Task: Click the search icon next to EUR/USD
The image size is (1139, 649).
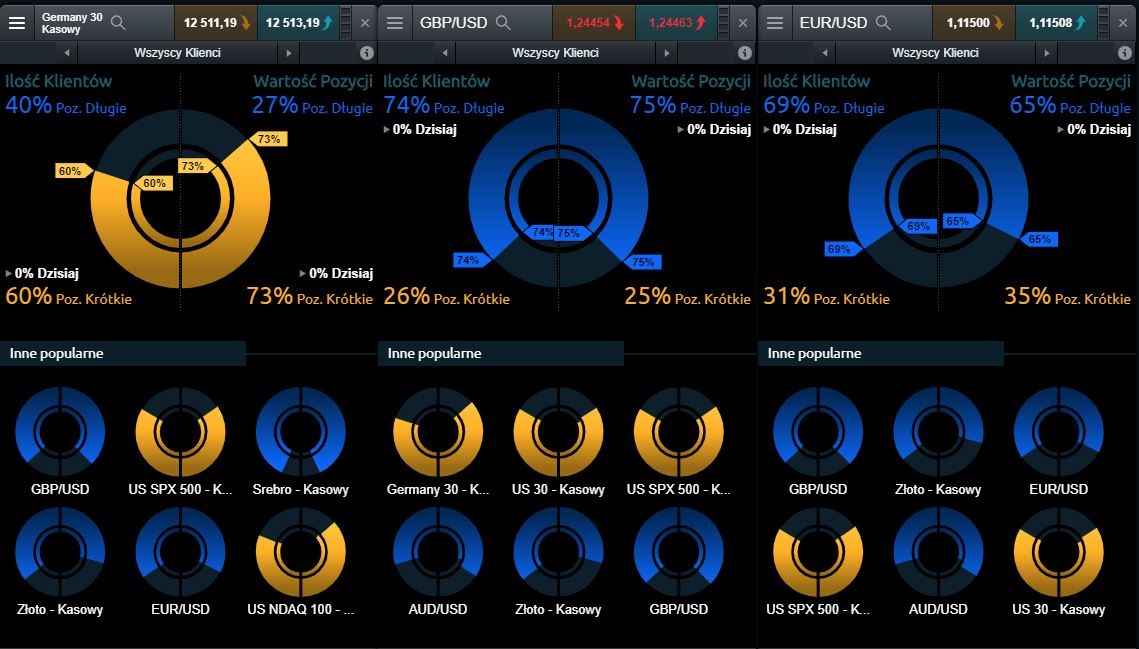Action: click(x=883, y=22)
